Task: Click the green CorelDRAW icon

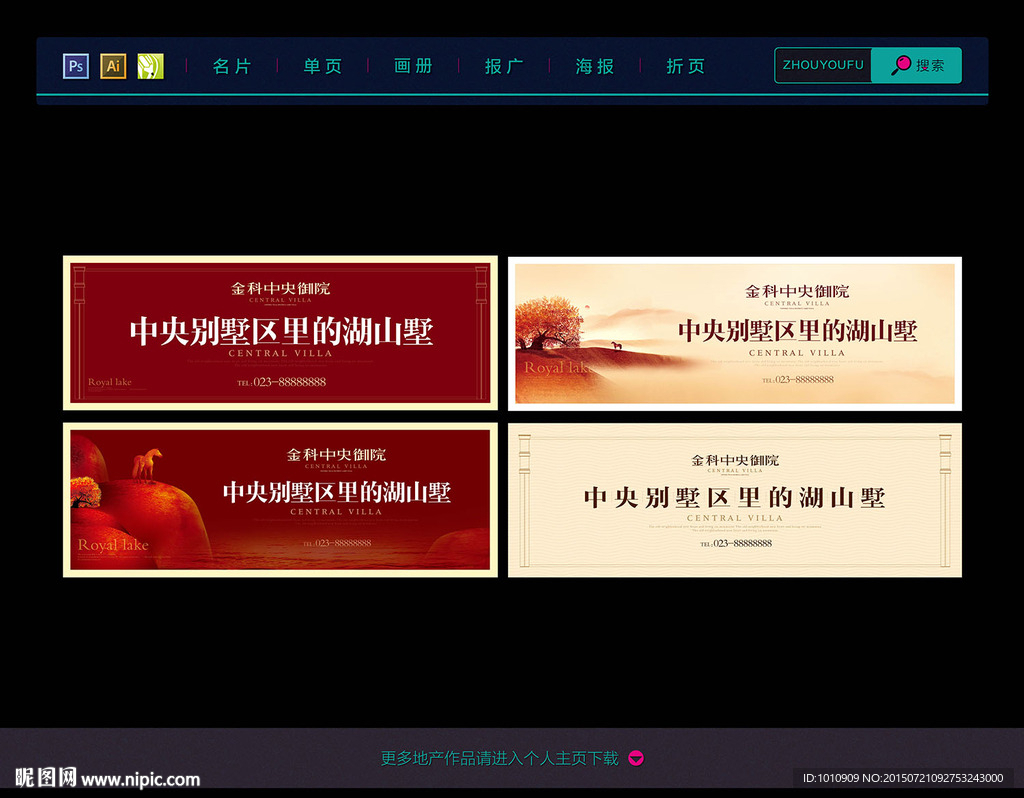Action: (151, 66)
